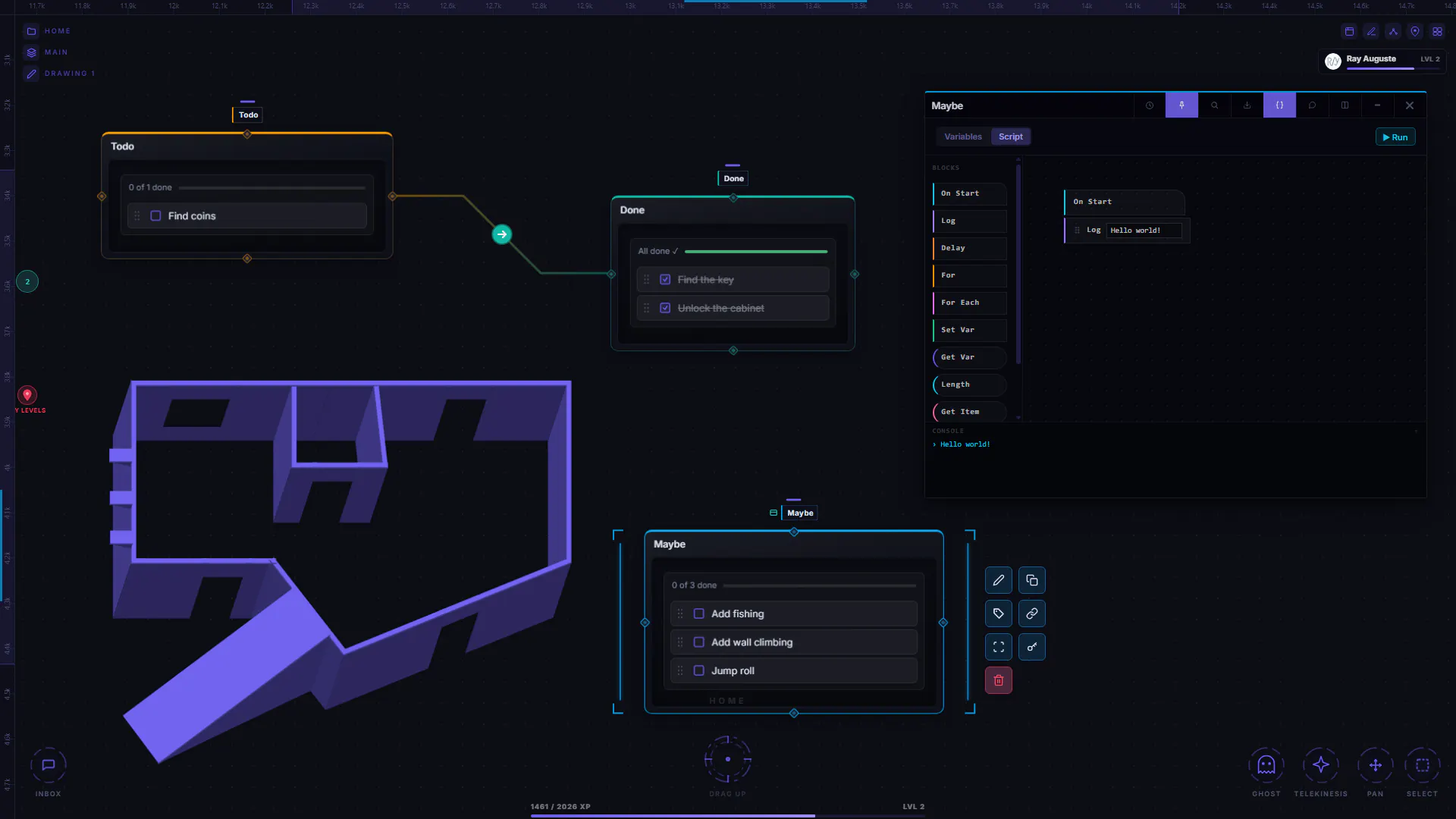Open the MAIN layers breadcrumb
The width and height of the screenshot is (1456, 819).
45,52
